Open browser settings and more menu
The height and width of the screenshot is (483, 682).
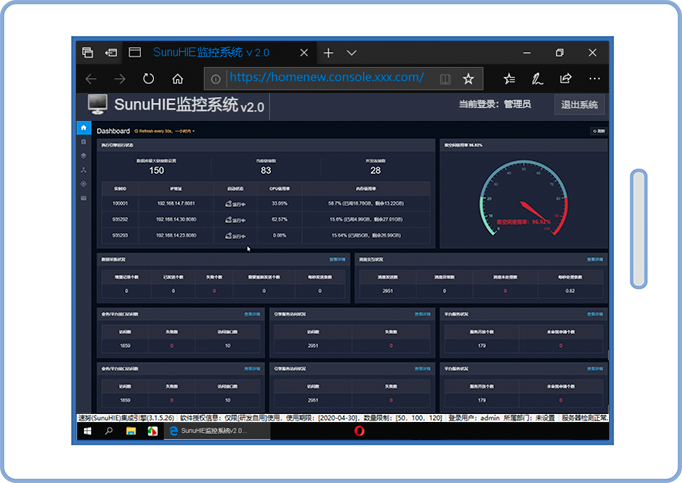tap(595, 78)
